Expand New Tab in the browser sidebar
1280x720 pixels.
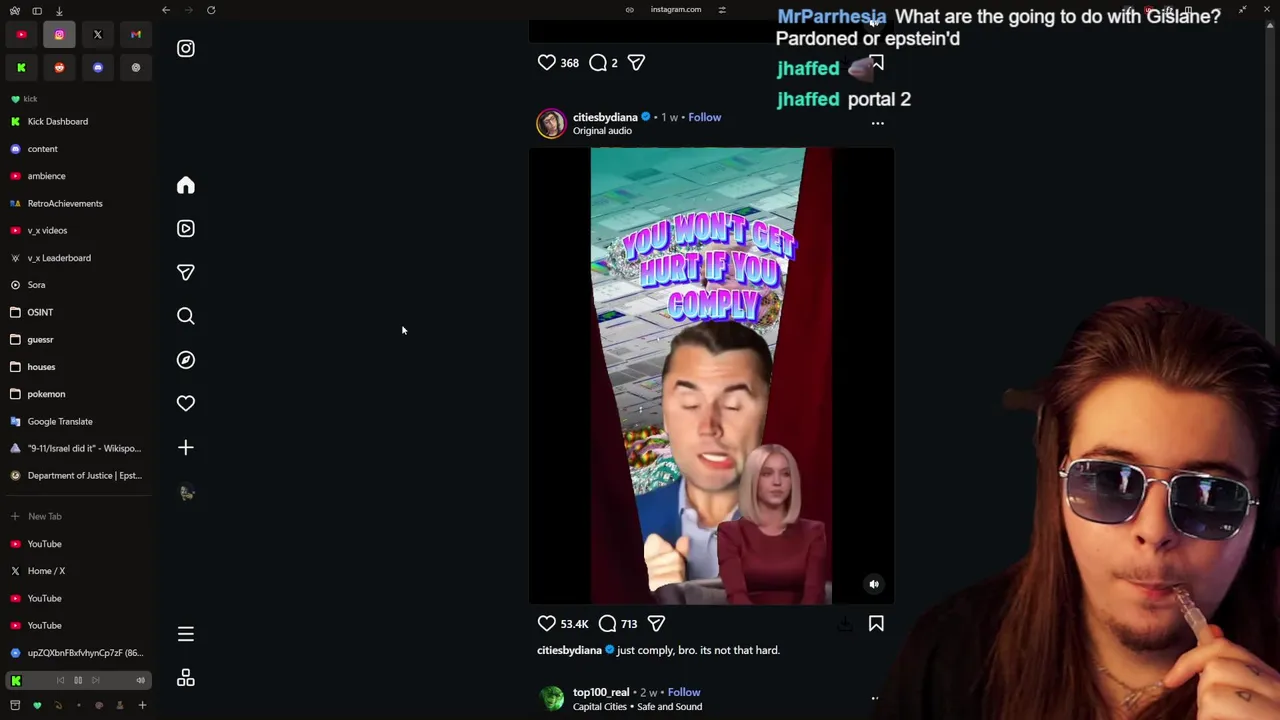[x=44, y=516]
